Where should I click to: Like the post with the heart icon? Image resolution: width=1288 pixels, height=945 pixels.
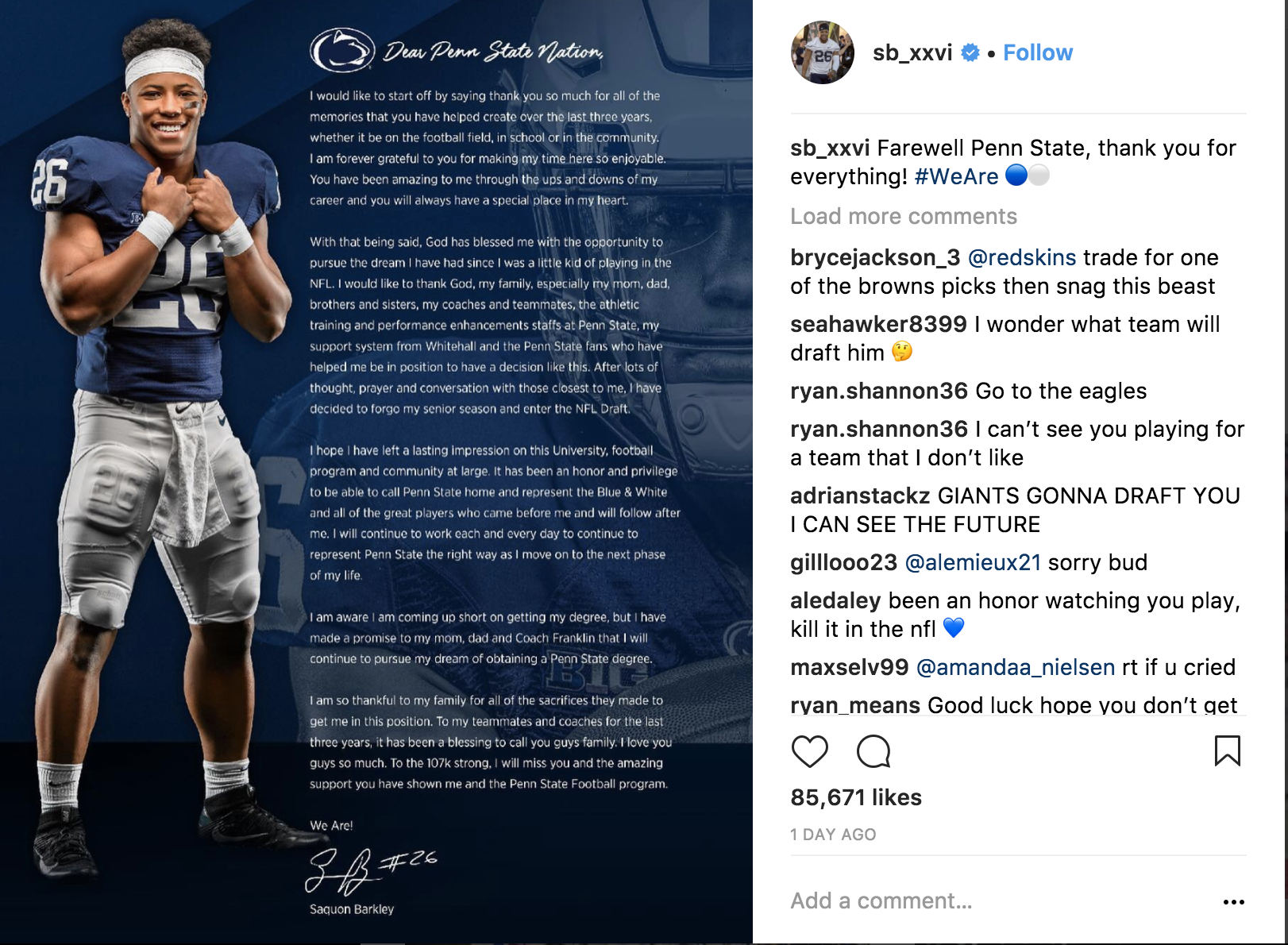[x=809, y=751]
